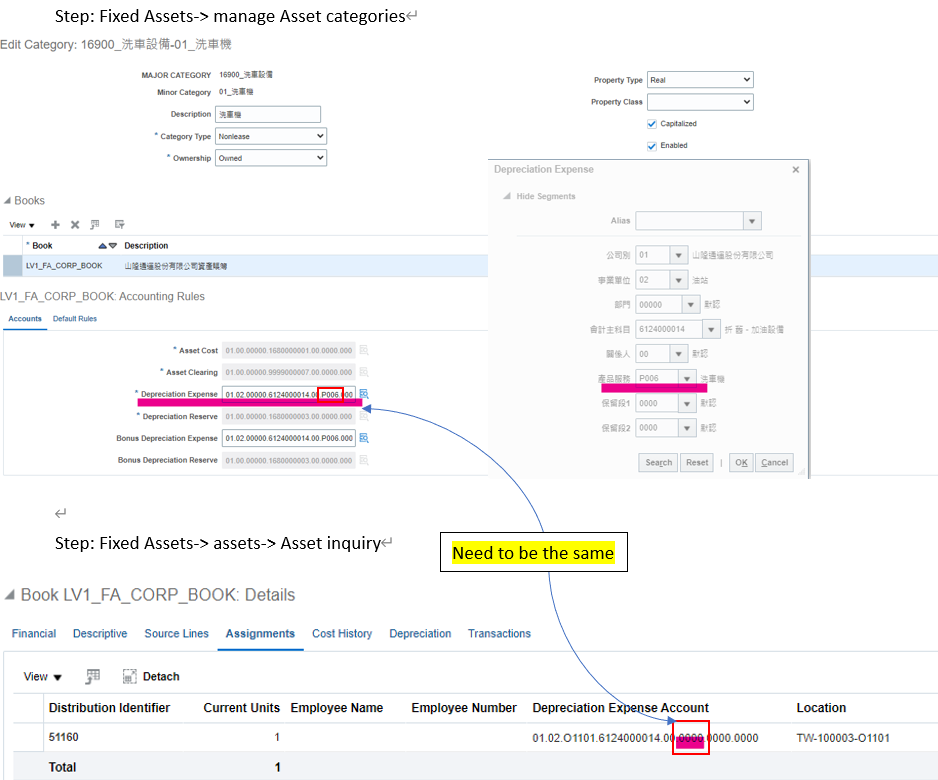Click the add row plus icon in Books

coord(56,225)
